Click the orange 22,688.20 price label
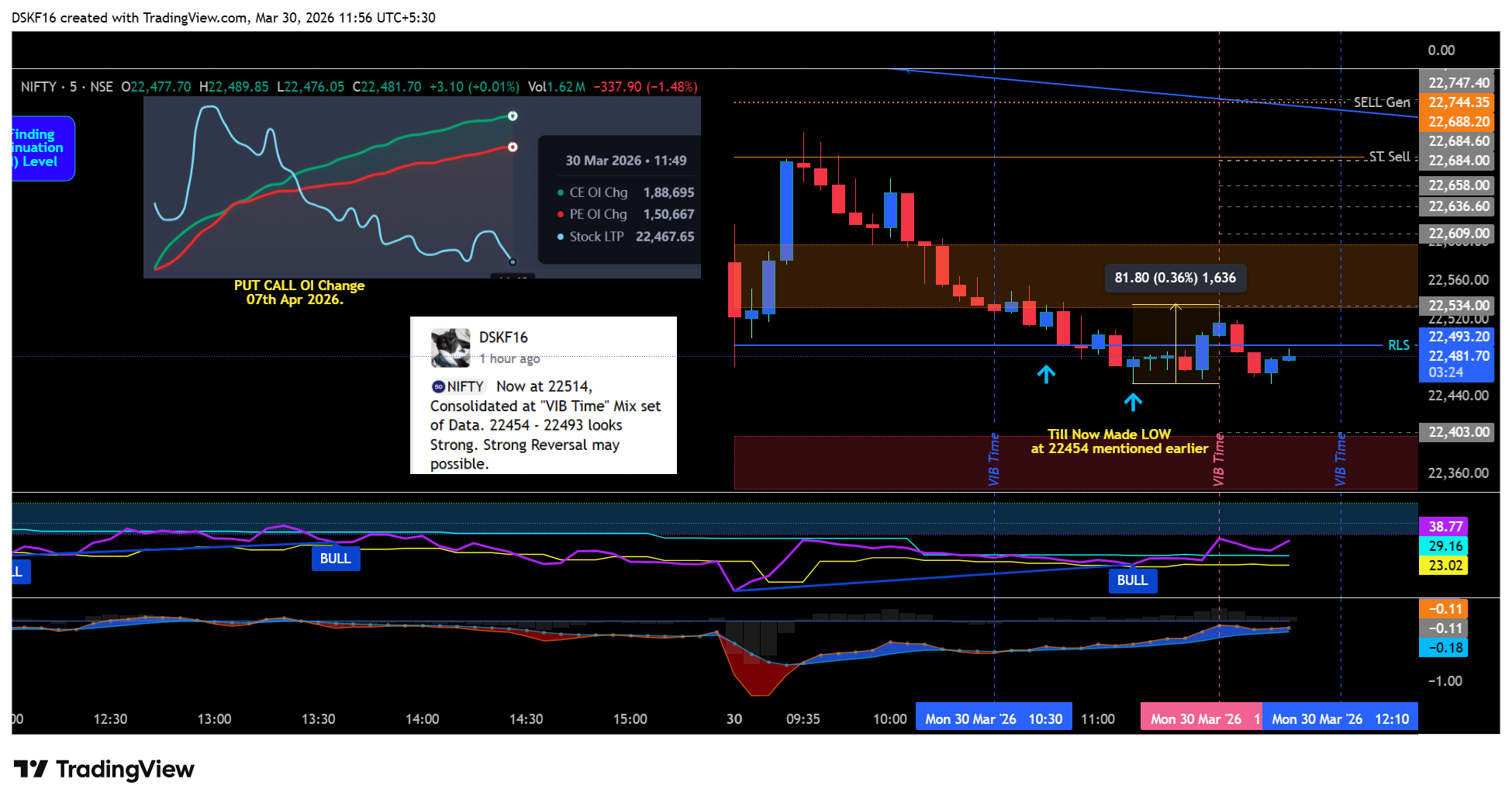Viewport: 1512px width, 803px height. coord(1457,122)
